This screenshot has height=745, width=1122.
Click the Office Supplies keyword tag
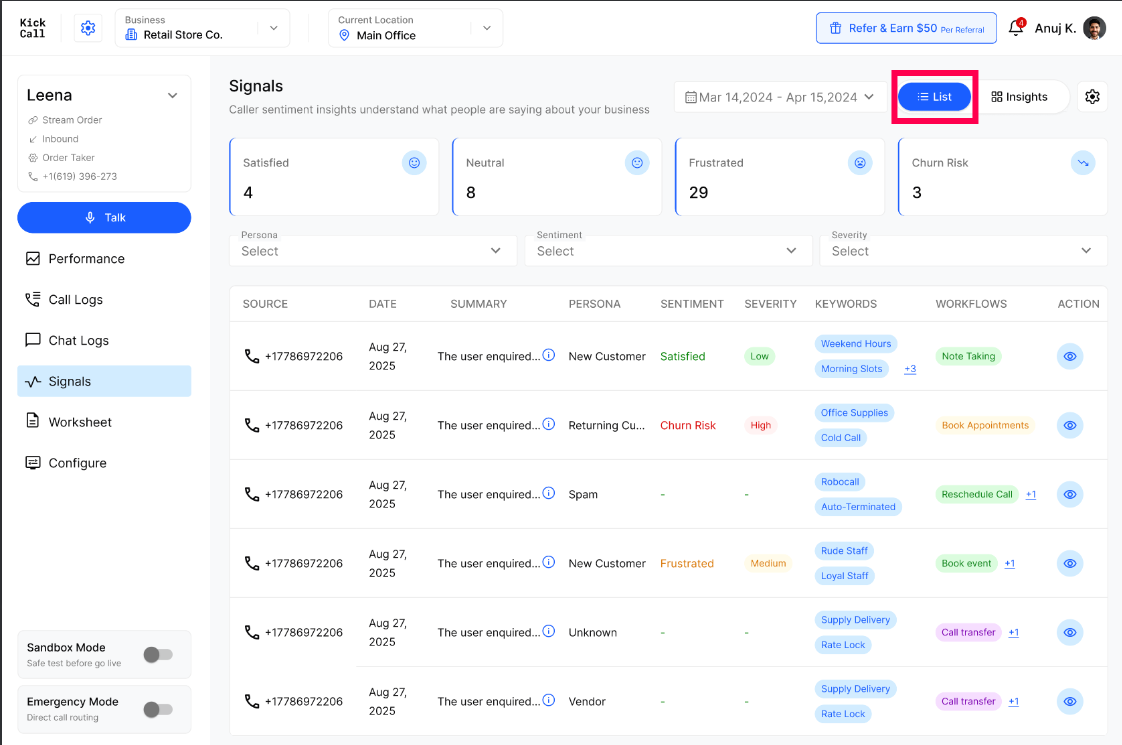[854, 413]
